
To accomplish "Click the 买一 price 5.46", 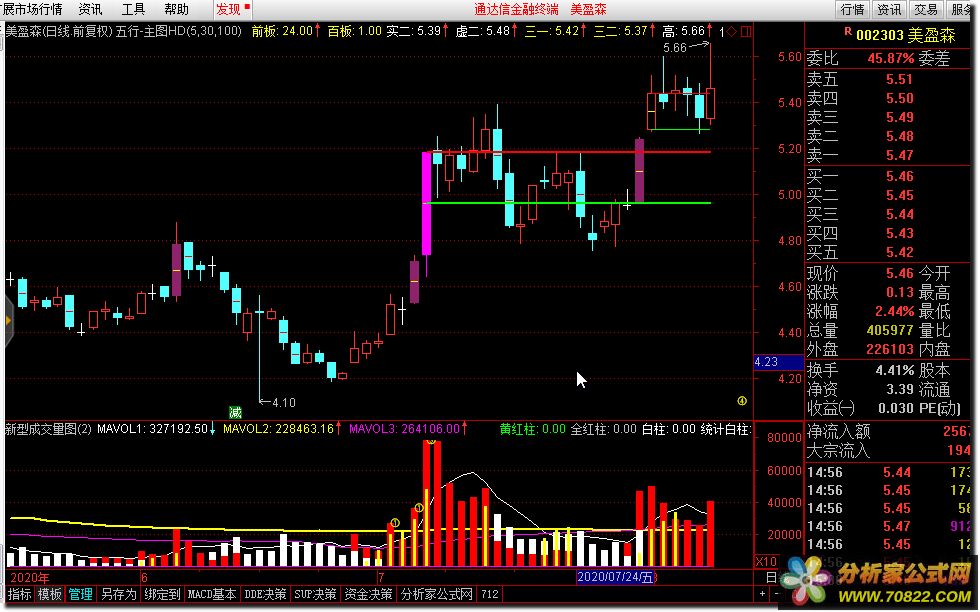I will tap(899, 176).
